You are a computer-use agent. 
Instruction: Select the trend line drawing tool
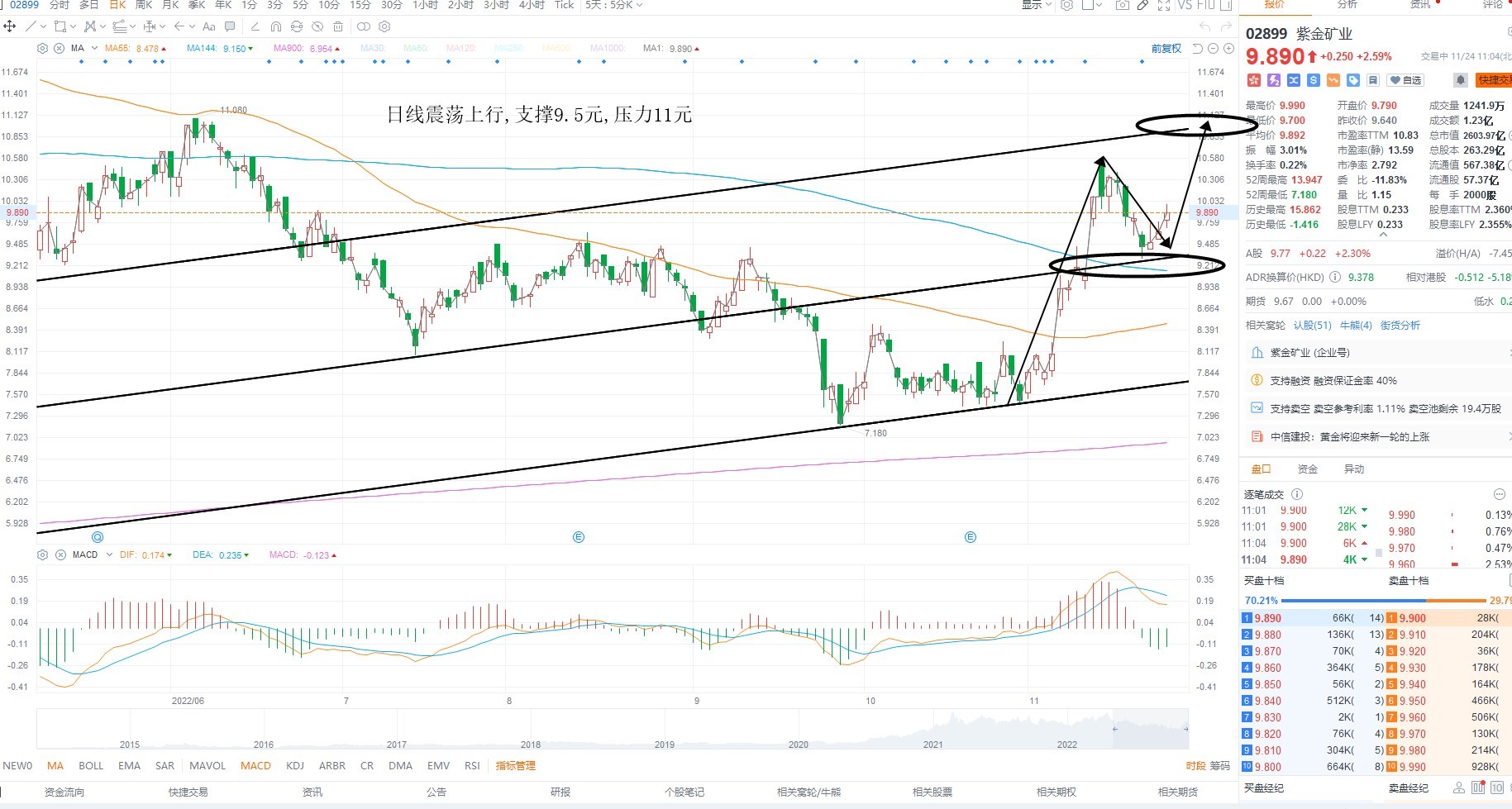click(31, 26)
